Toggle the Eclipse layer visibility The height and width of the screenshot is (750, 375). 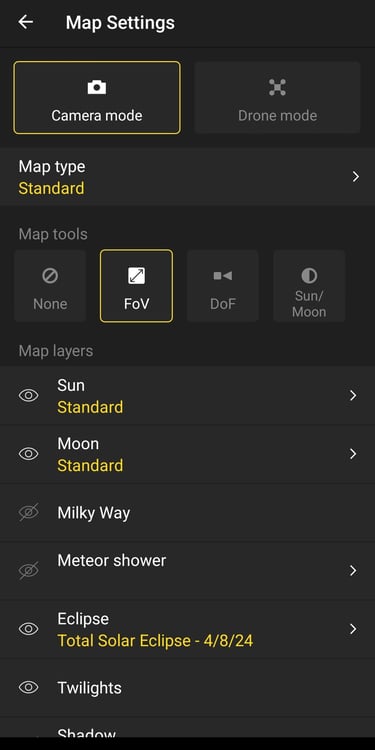click(29, 629)
